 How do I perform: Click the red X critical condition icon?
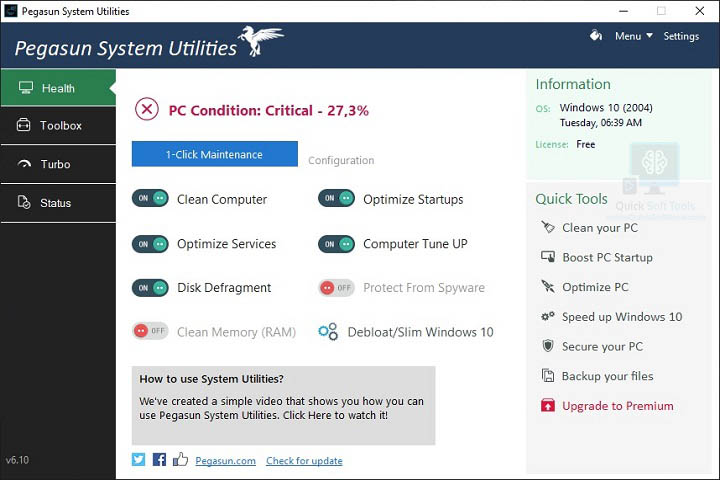[x=147, y=109]
